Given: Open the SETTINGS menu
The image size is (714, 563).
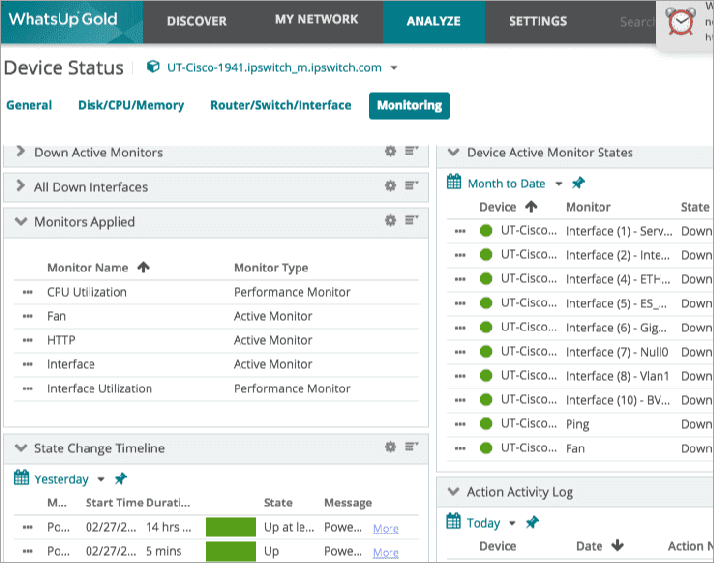Looking at the screenshot, I should coord(538,21).
